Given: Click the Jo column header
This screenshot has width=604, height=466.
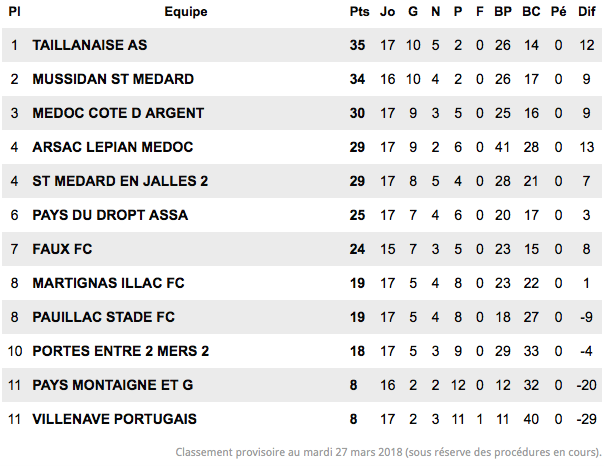Looking at the screenshot, I should point(388,12).
